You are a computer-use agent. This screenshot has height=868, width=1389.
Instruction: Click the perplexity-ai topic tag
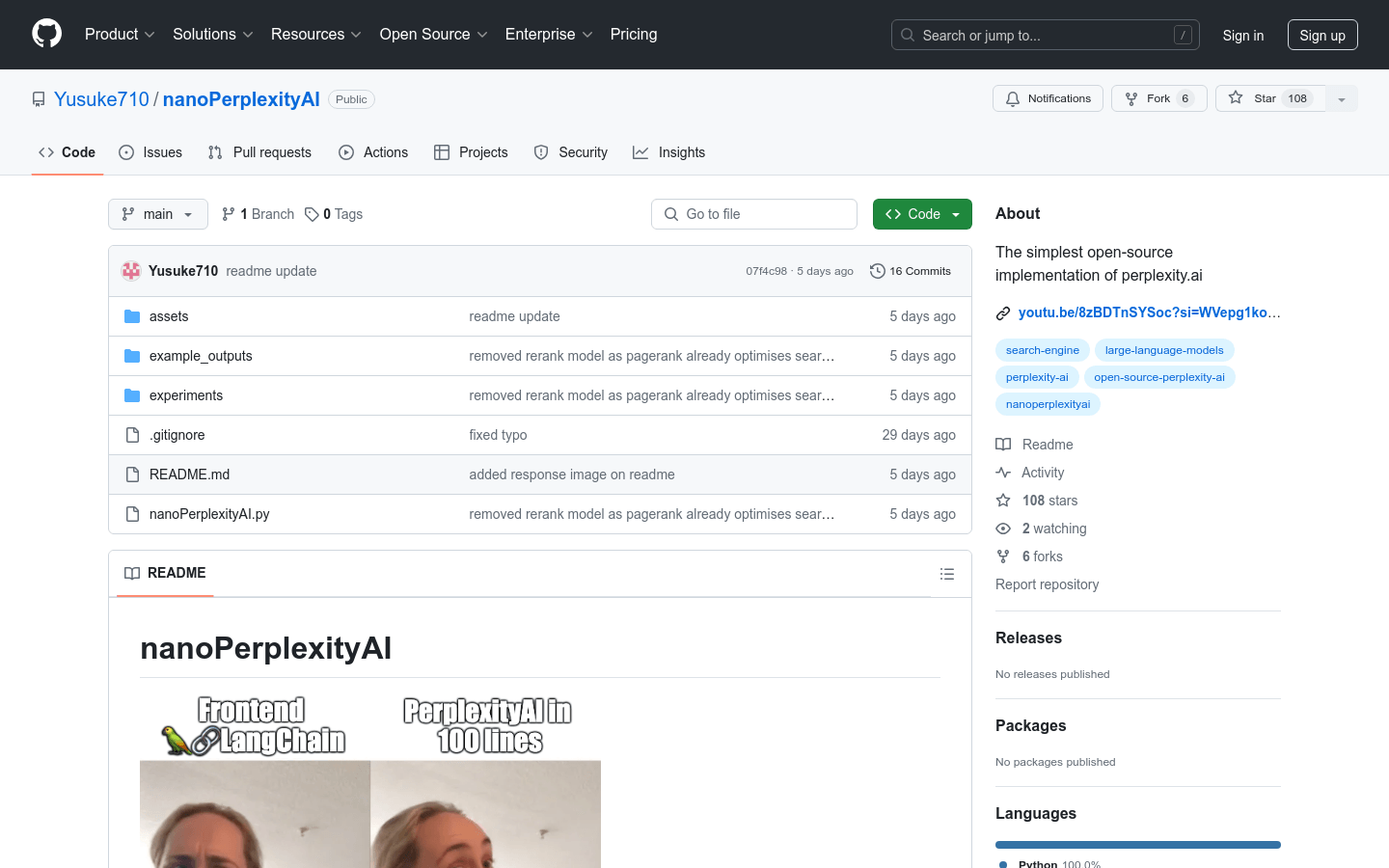point(1037,377)
